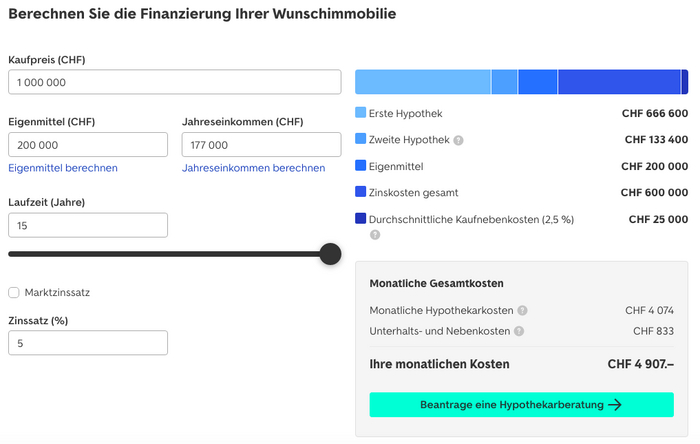Viewport: 700px width, 444px height.
Task: Click the Erste Hypothek segment in bar
Action: tap(423, 82)
